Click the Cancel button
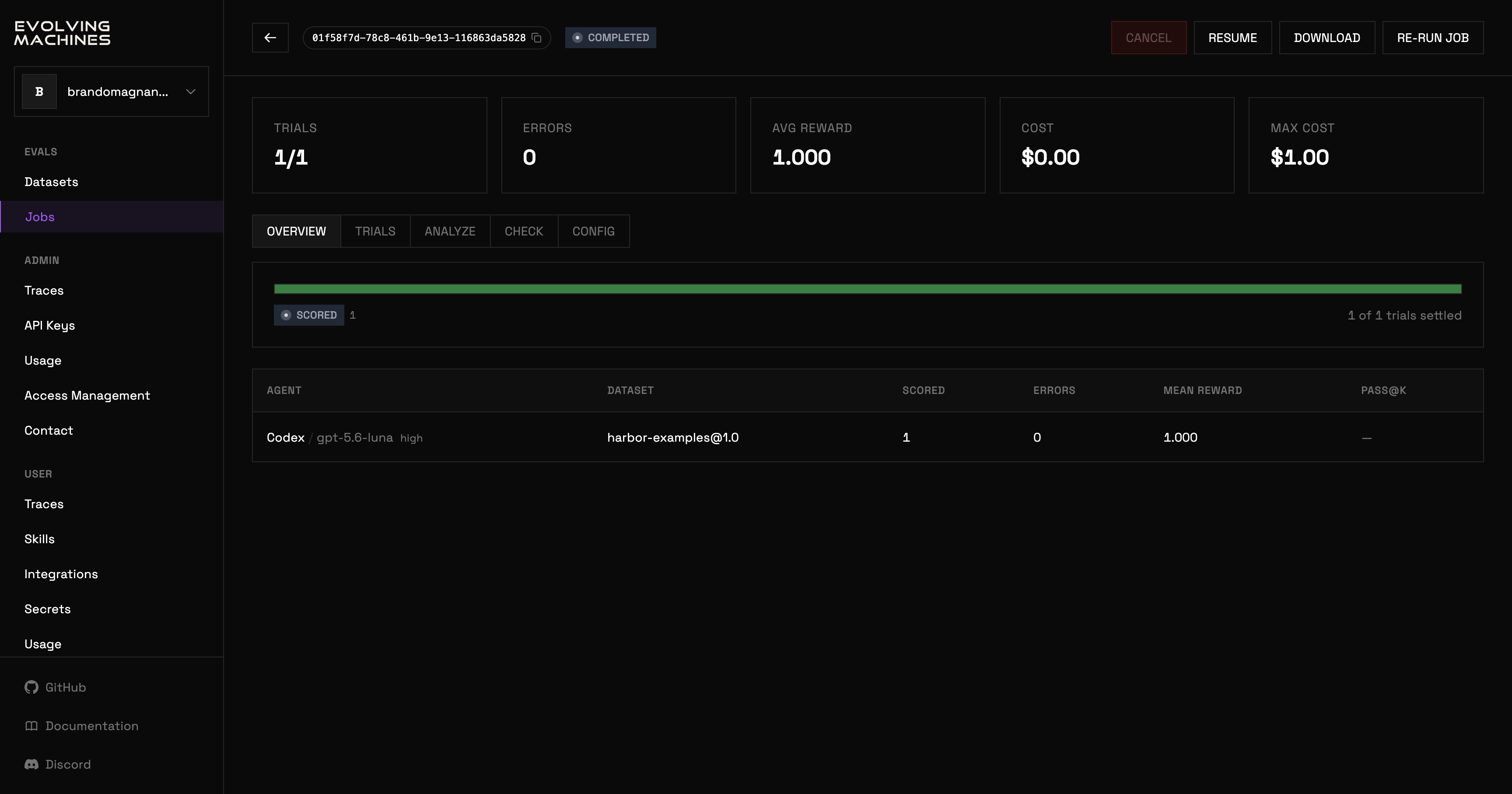The width and height of the screenshot is (1512, 794). 1149,38
